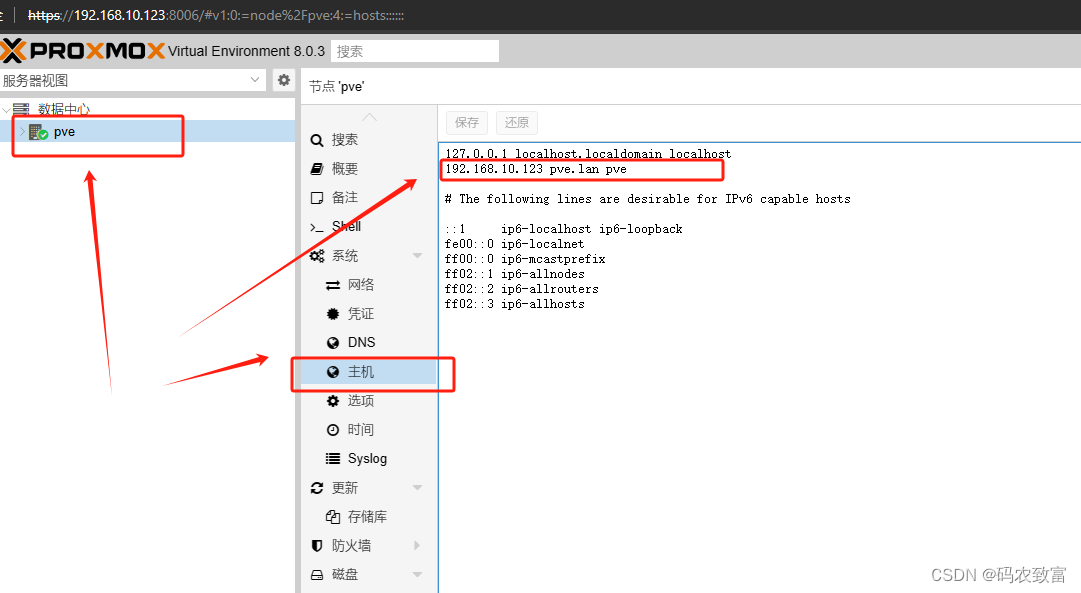The width and height of the screenshot is (1081, 593).
Task: Click the list icon beside Syslog
Action: pyautogui.click(x=332, y=459)
